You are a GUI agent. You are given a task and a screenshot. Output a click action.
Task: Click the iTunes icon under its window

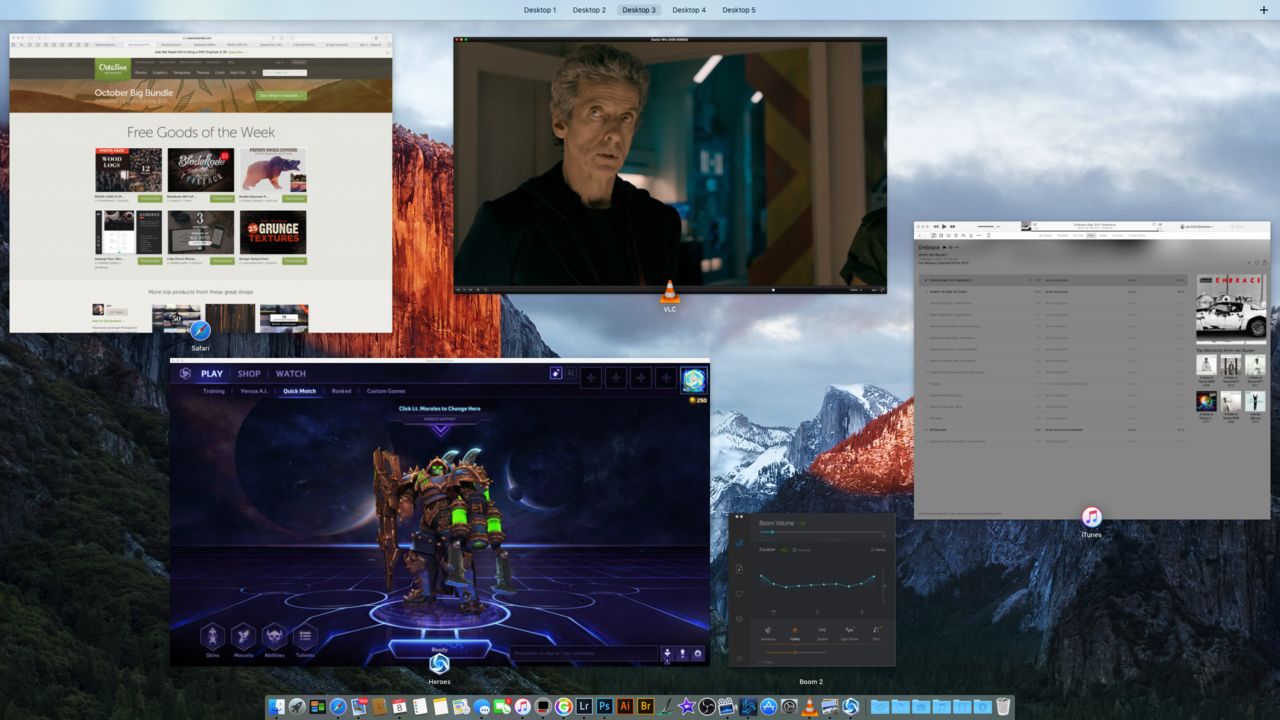pyautogui.click(x=1091, y=517)
